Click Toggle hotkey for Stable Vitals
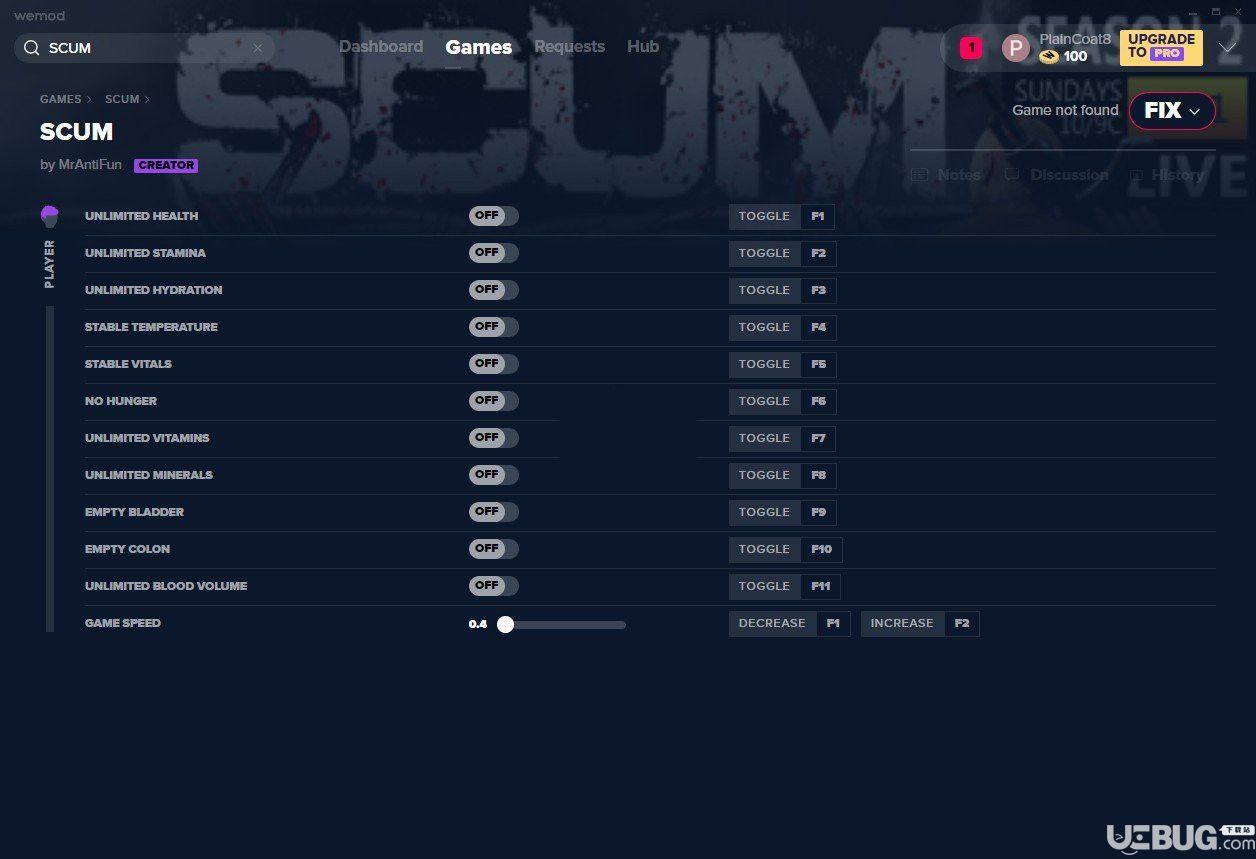This screenshot has width=1256, height=859. tap(781, 364)
